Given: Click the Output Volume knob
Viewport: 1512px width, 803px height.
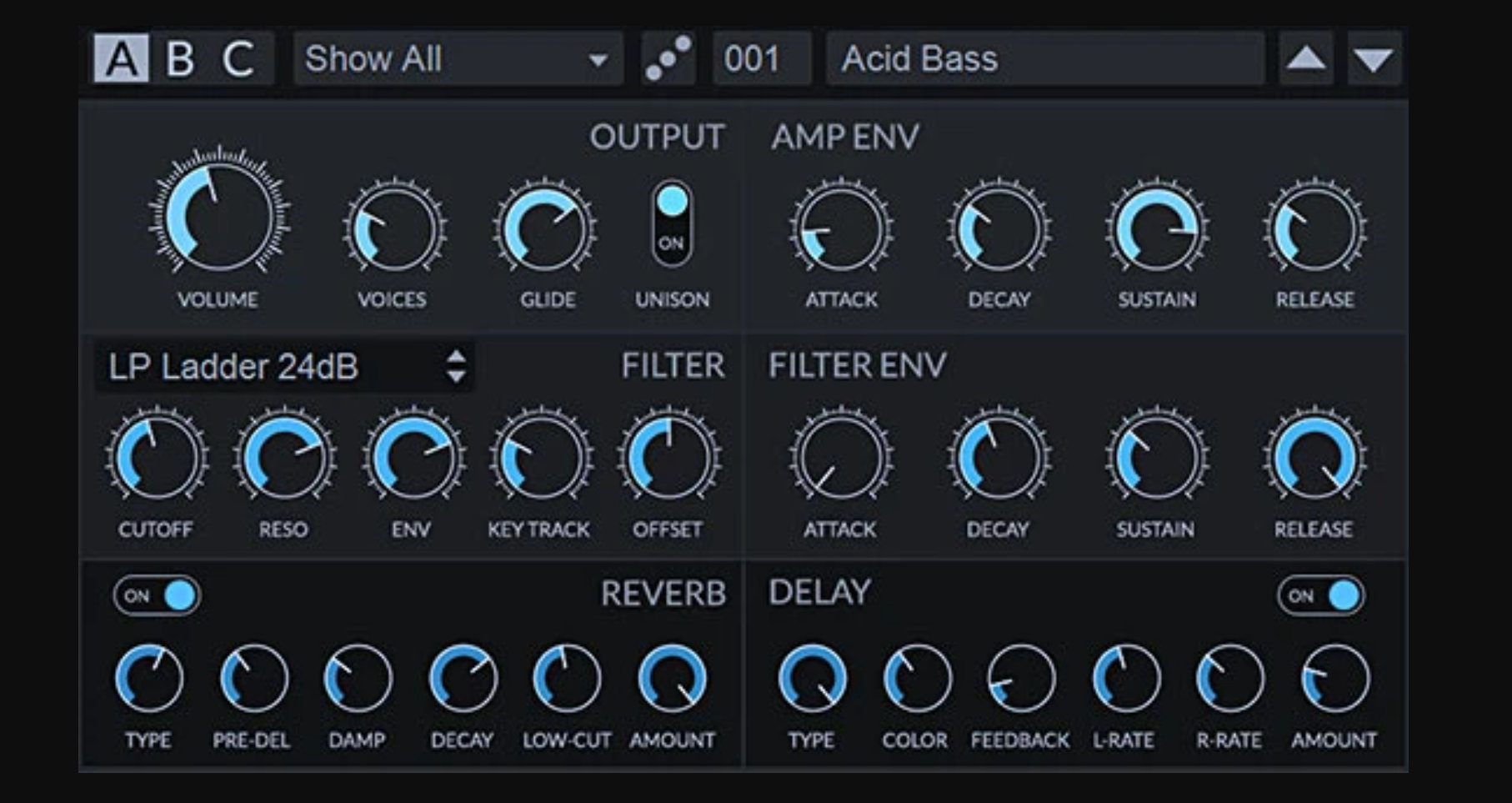Looking at the screenshot, I should click(x=219, y=215).
